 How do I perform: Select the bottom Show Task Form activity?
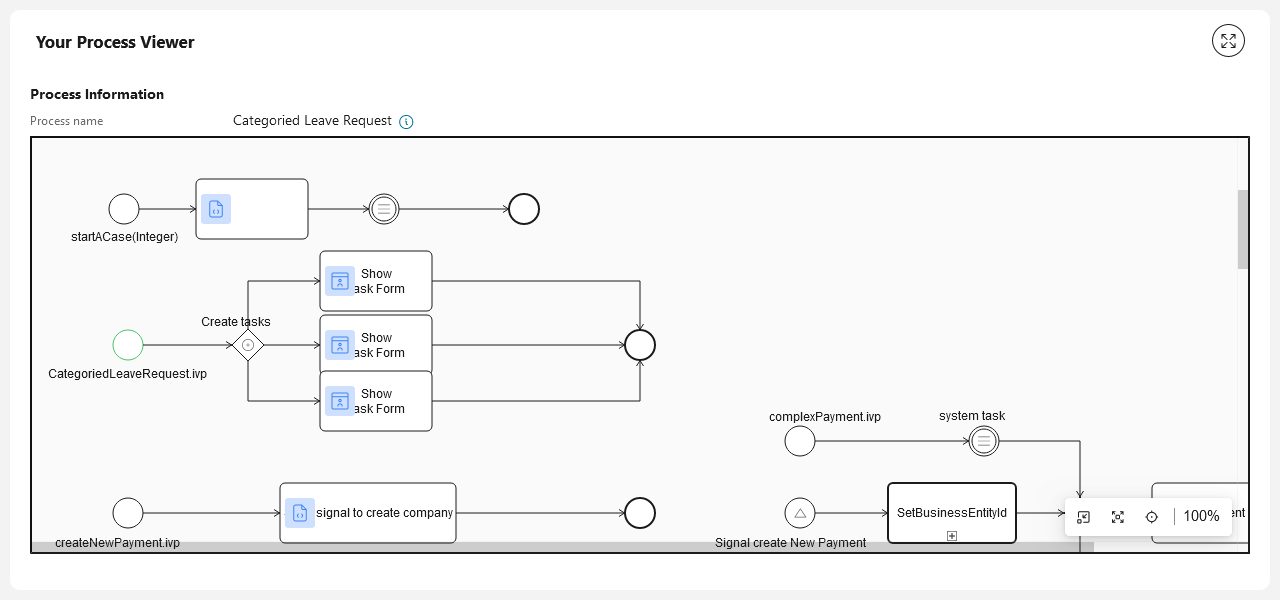pyautogui.click(x=376, y=401)
